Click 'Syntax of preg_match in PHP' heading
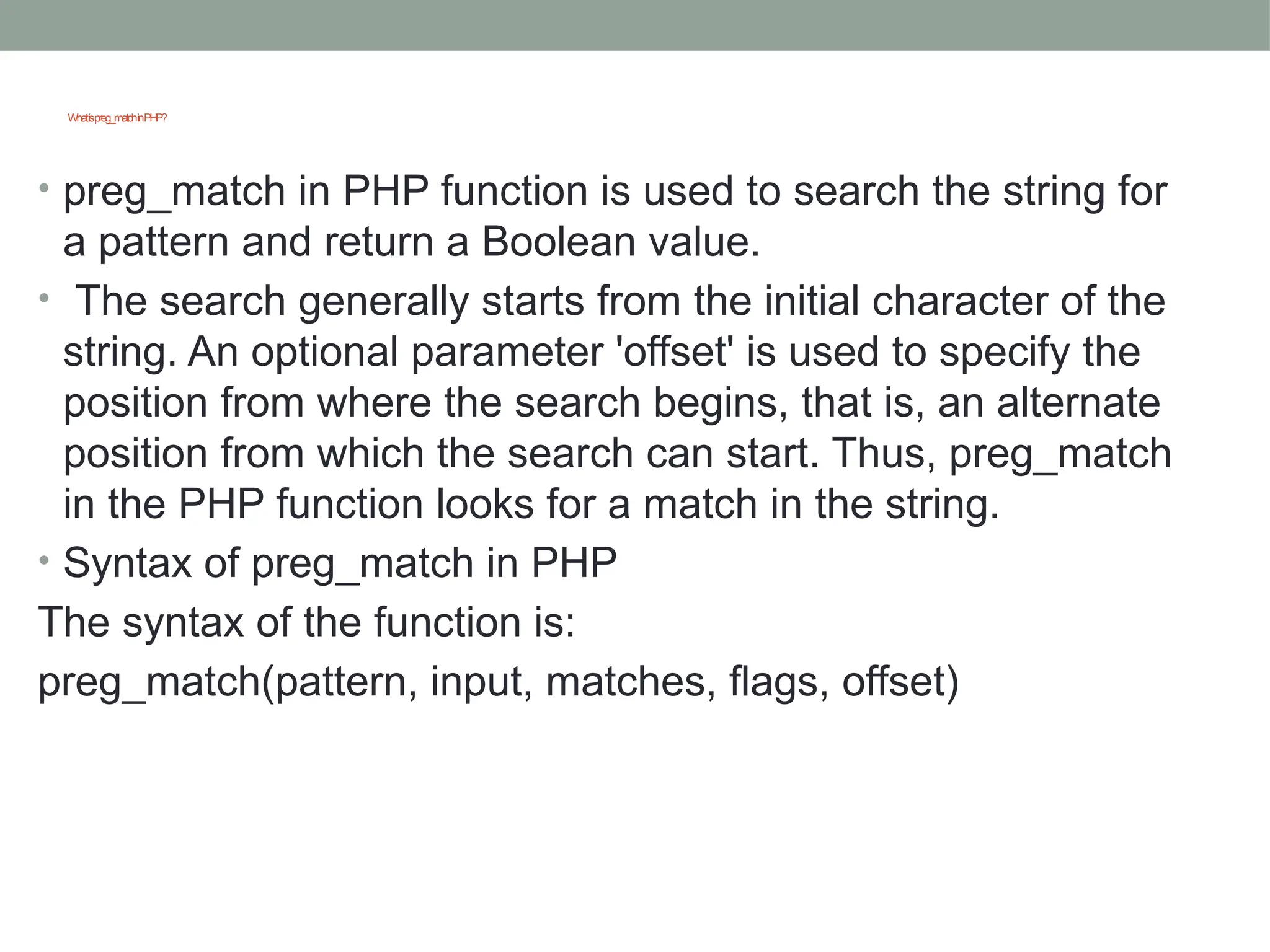This screenshot has height=952, width=1270. point(340,564)
